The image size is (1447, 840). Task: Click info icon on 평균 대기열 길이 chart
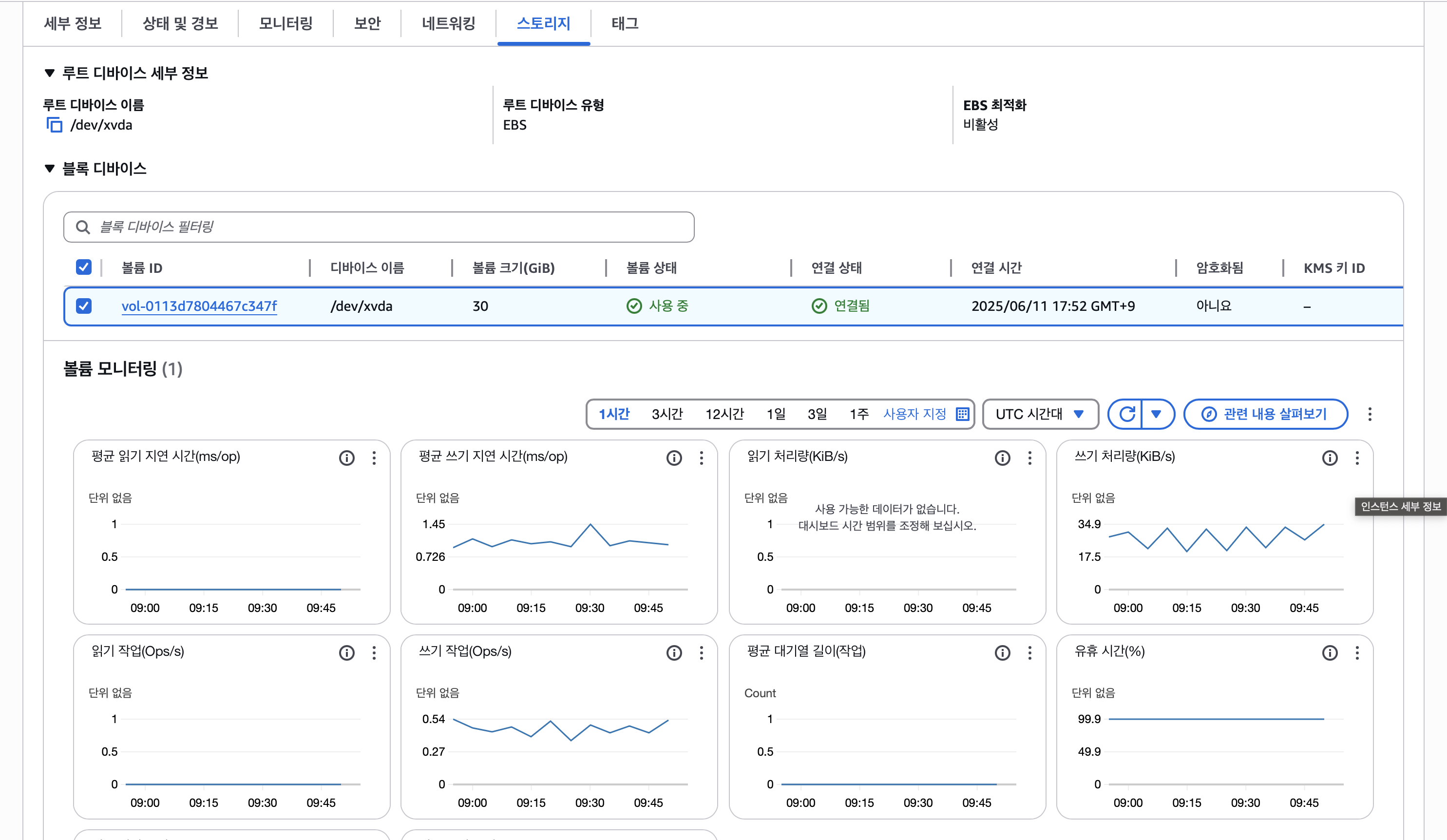tap(1002, 653)
